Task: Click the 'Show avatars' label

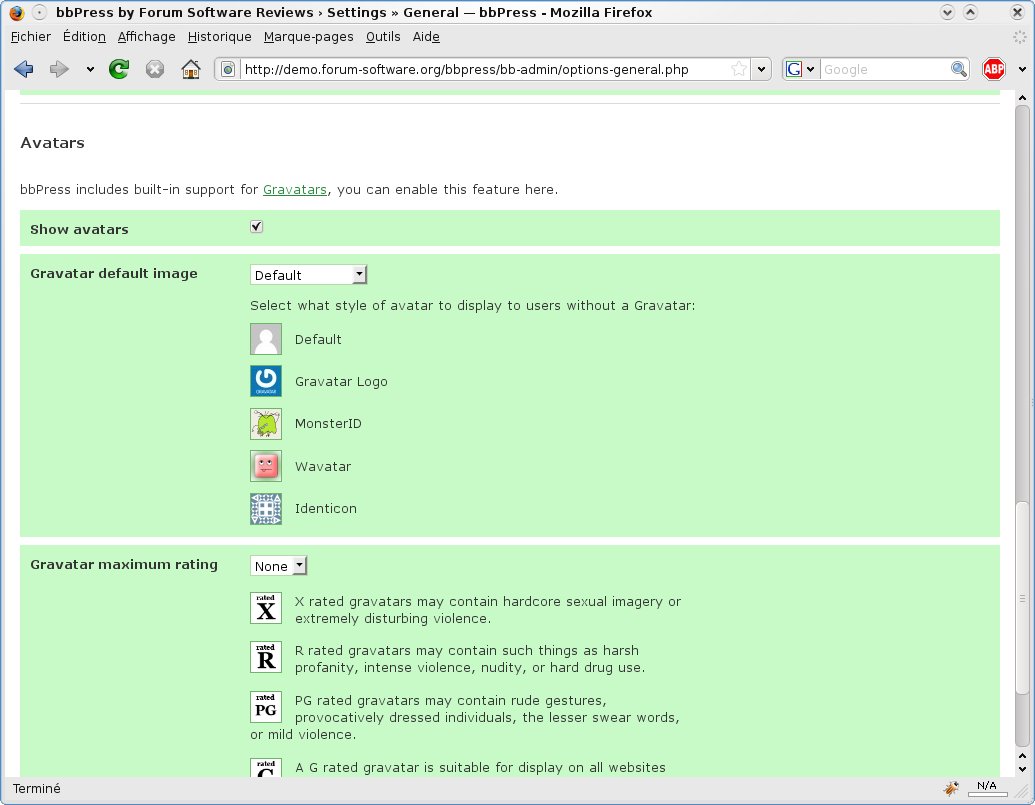Action: [x=79, y=230]
